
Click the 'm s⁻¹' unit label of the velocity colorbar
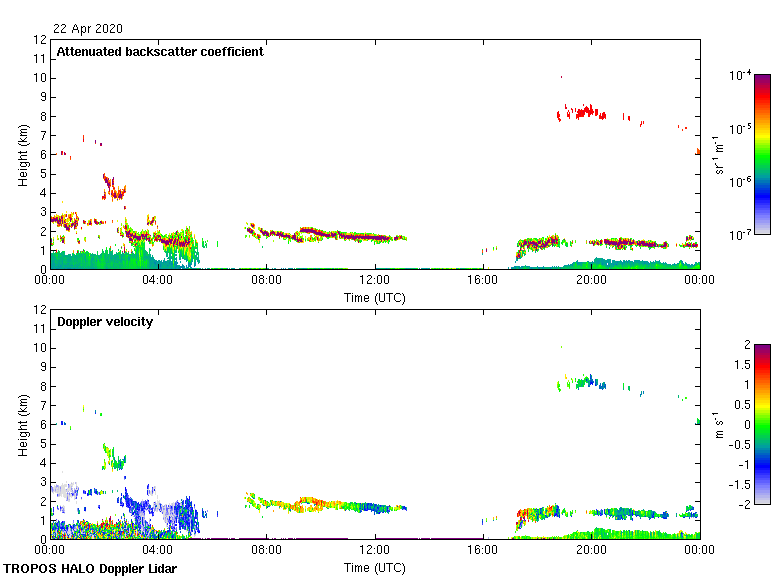[x=720, y=424]
